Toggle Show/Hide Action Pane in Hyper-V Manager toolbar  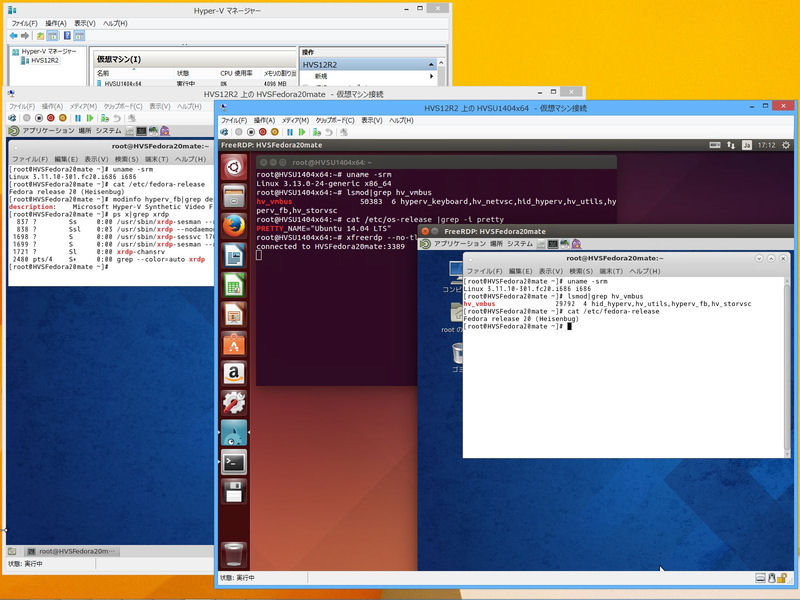pos(80,36)
